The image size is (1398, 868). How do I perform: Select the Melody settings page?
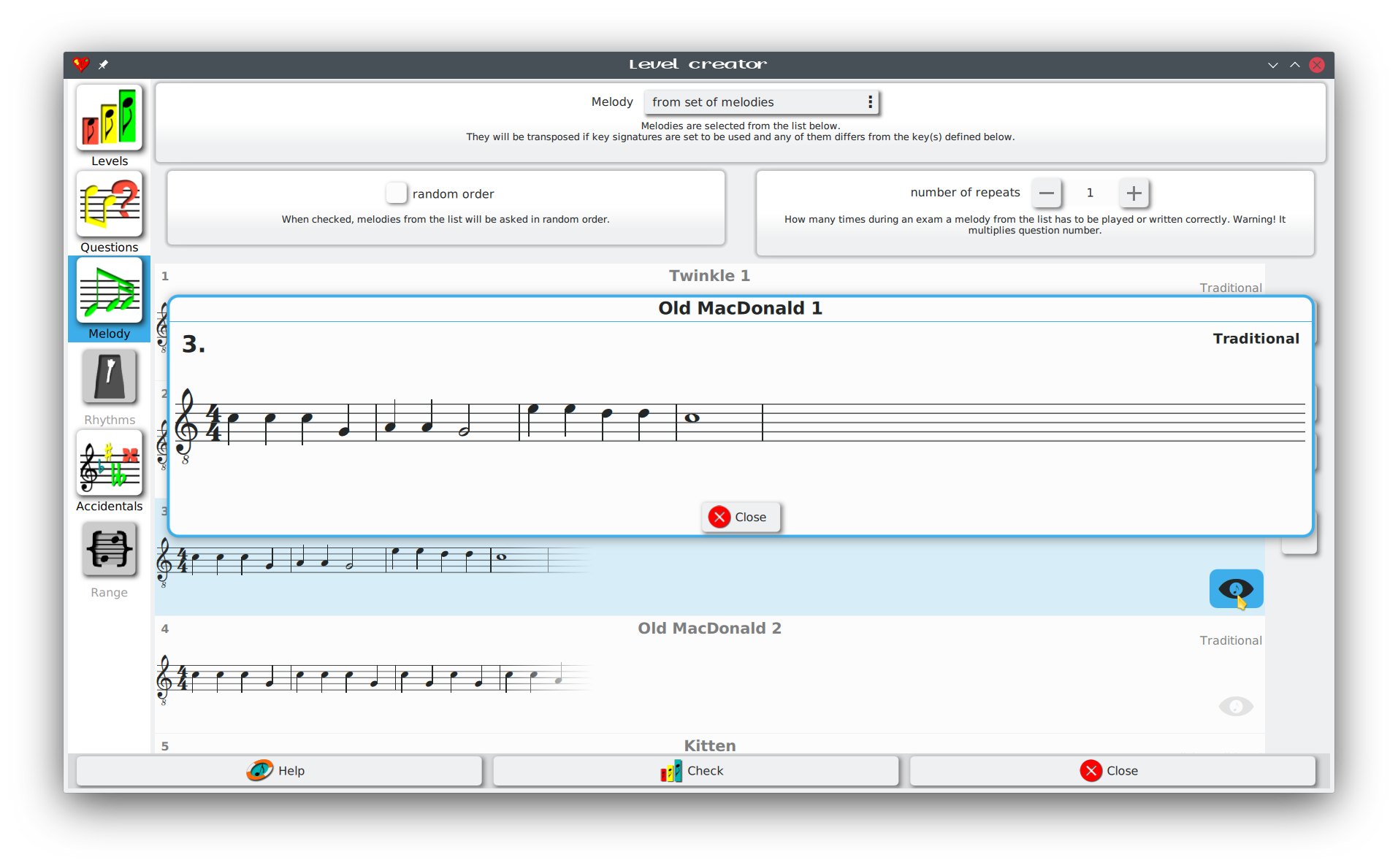109,291
